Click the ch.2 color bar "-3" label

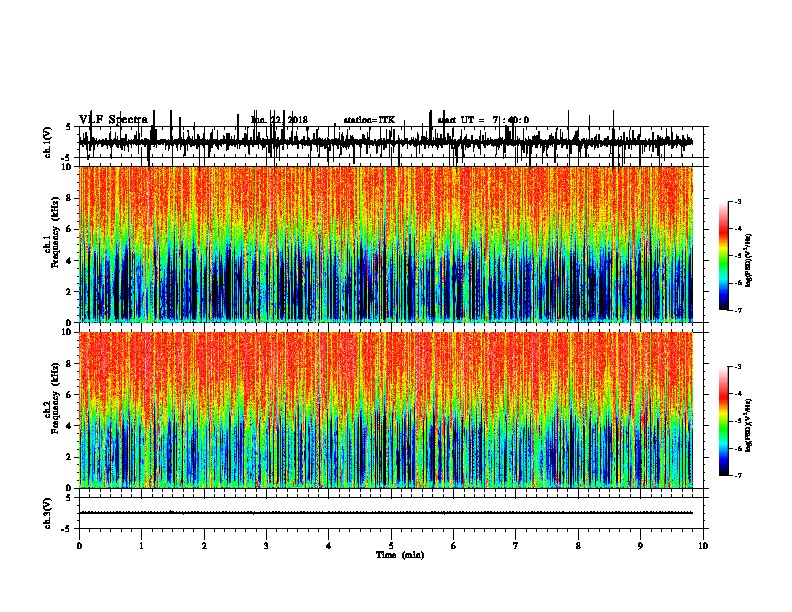click(737, 367)
